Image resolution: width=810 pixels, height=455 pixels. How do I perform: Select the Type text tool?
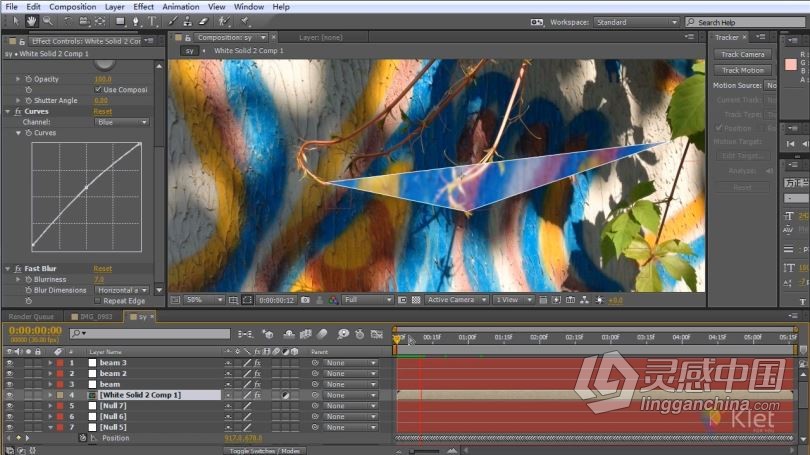(x=152, y=21)
